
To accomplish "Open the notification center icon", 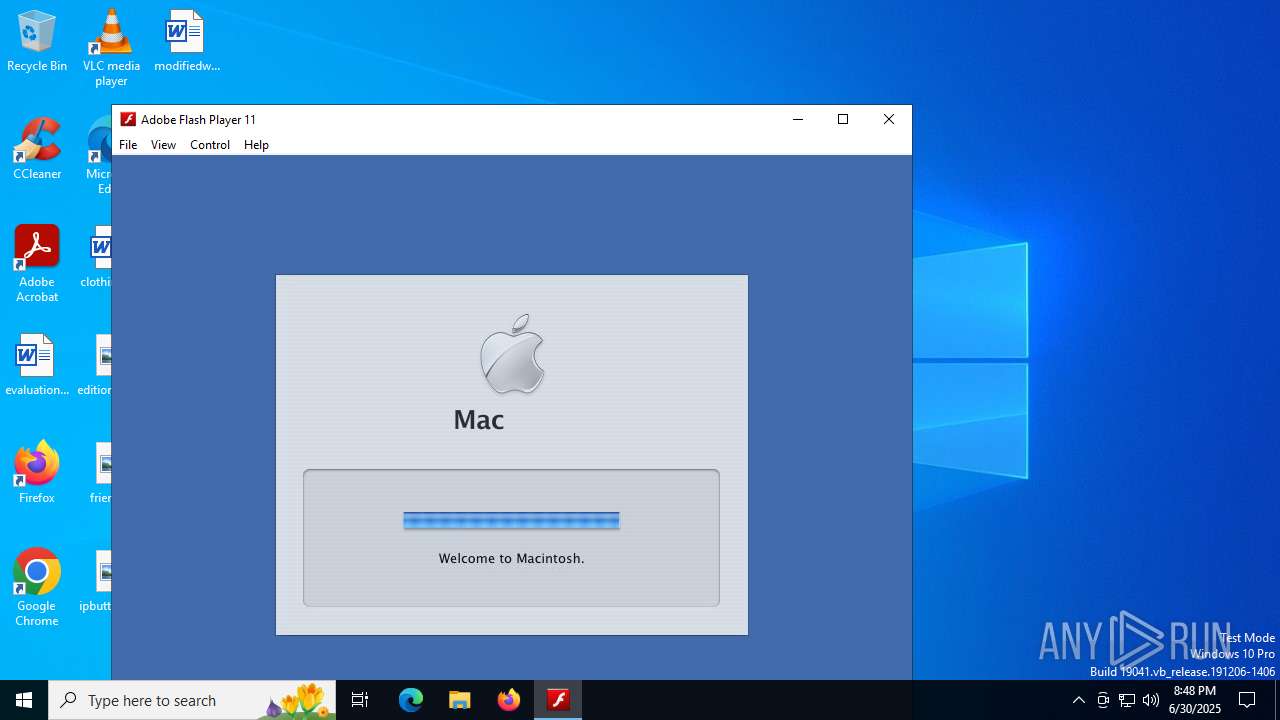I will pos(1247,700).
